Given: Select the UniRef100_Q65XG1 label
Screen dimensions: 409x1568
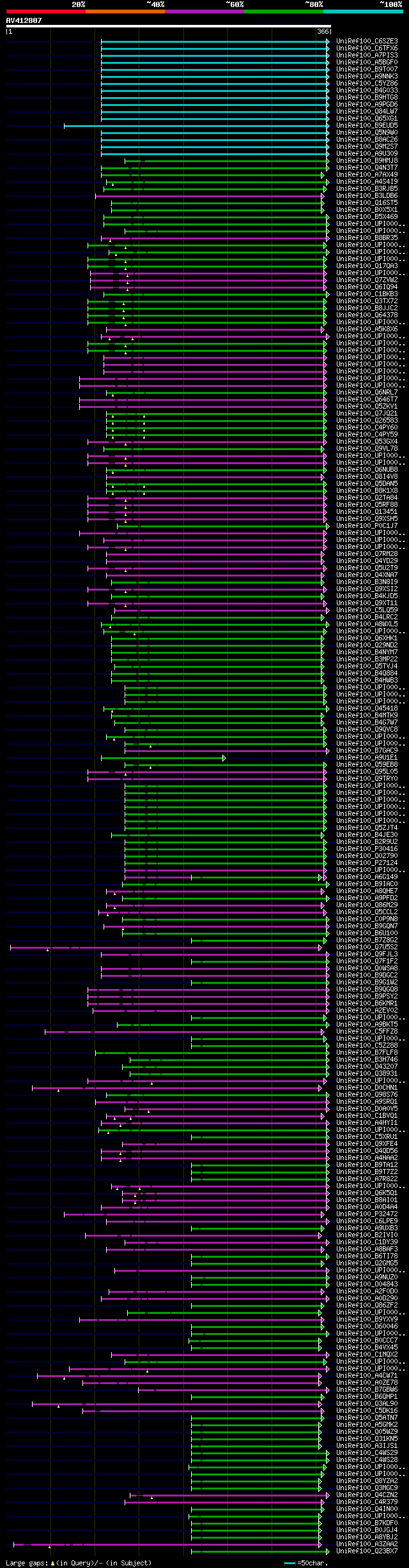Looking at the screenshot, I should [x=367, y=119].
